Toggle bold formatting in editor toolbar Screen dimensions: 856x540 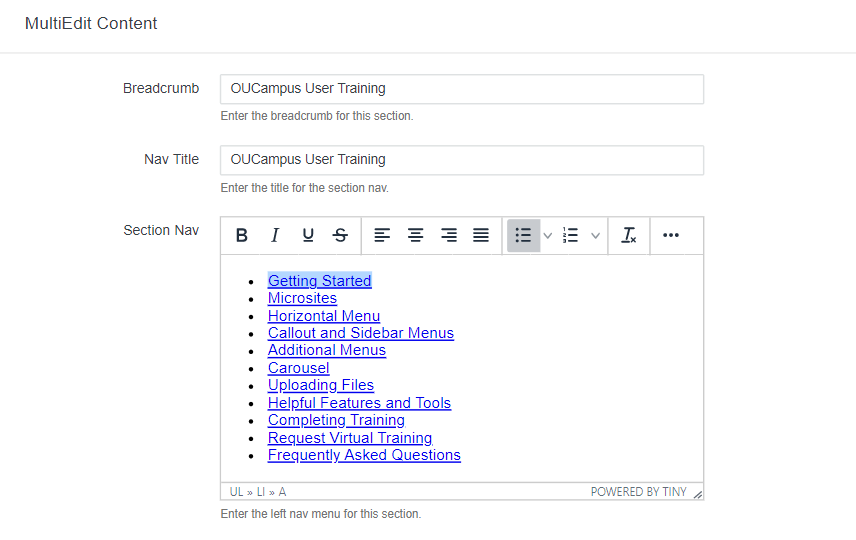pos(241,236)
